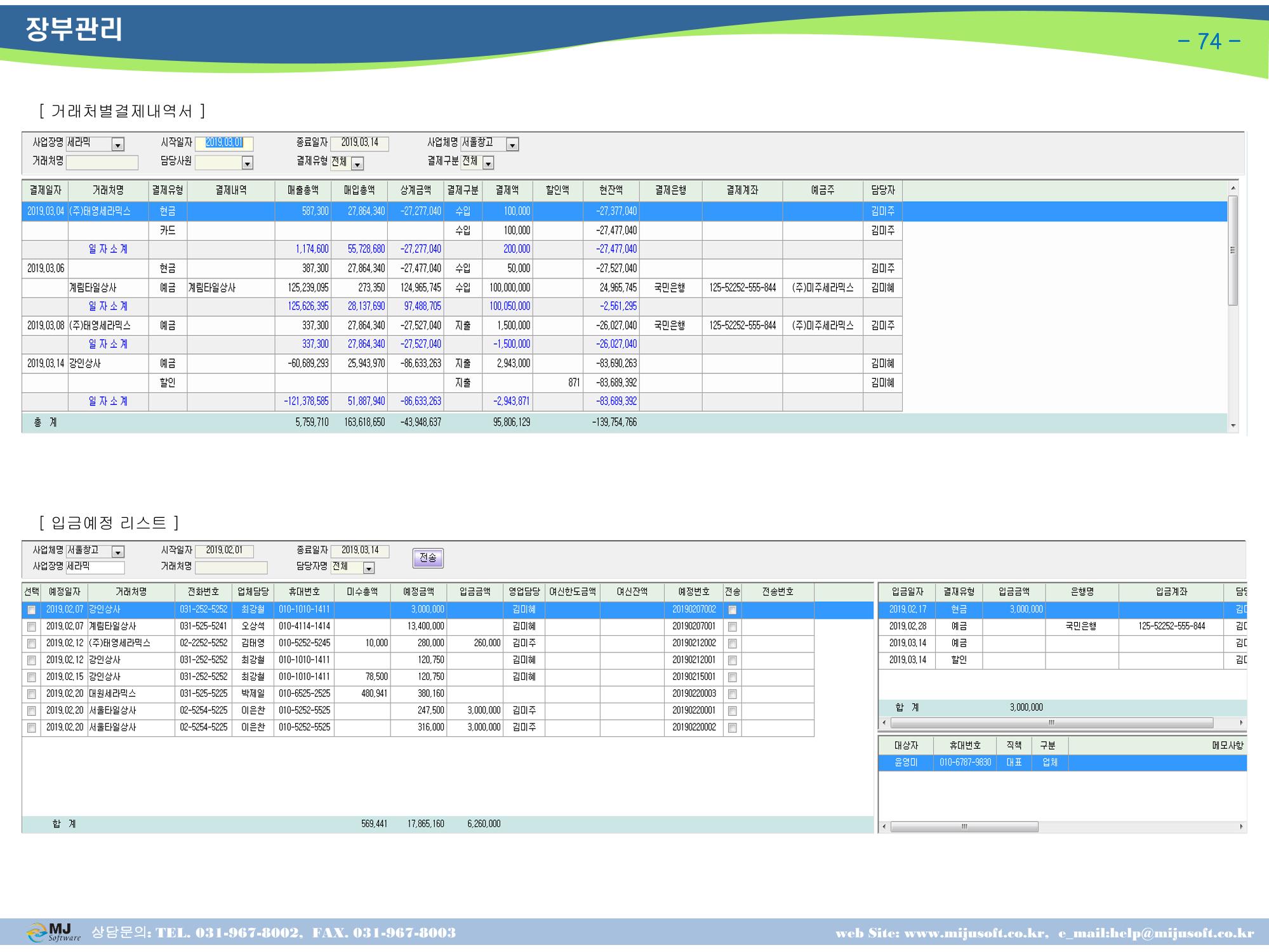This screenshot has height=952, width=1269.
Task: Select the 대원세라믹스 row's phone 031-525-5225
Action: coord(203,694)
